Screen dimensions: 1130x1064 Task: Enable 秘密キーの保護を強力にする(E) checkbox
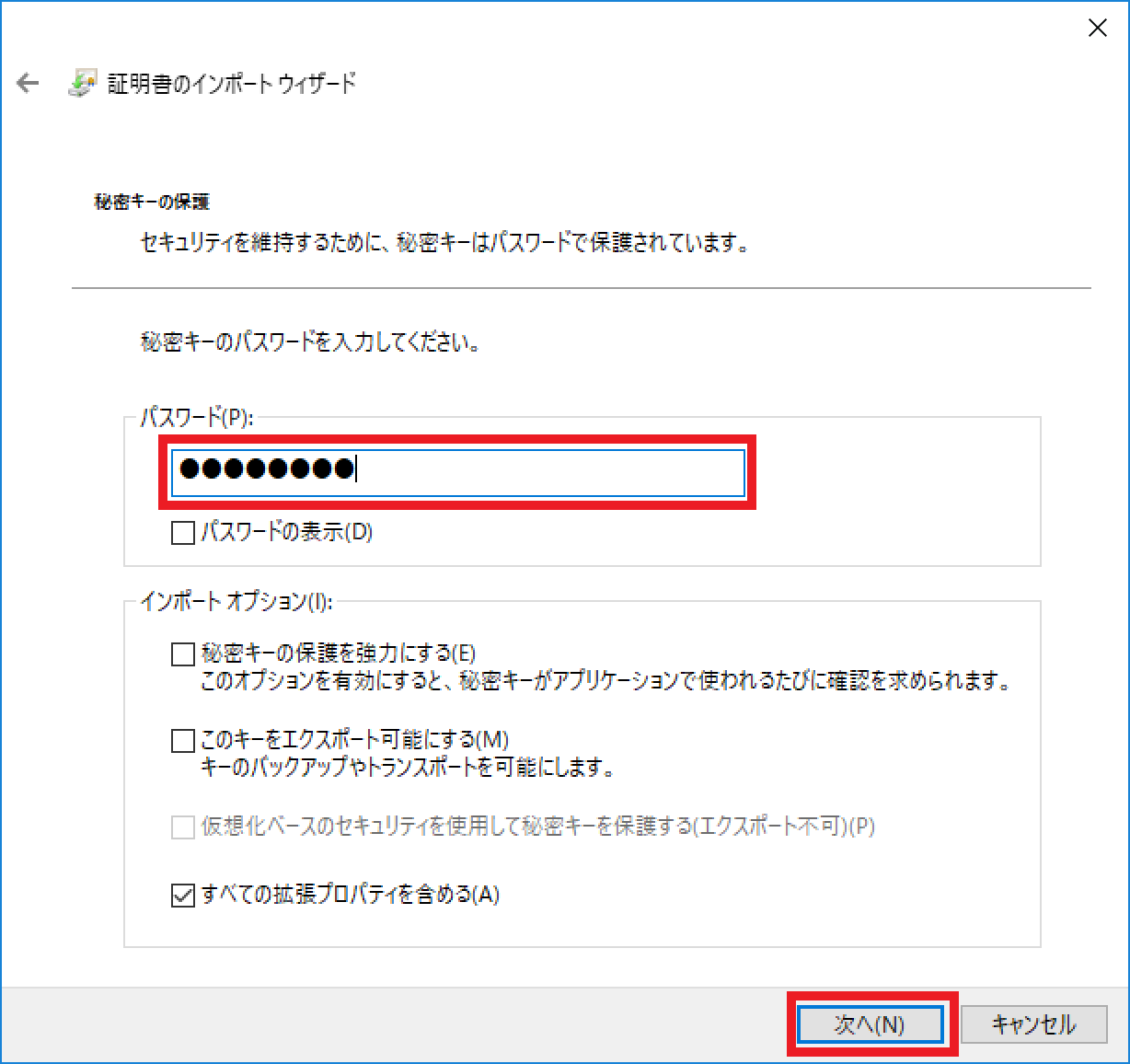click(x=183, y=654)
